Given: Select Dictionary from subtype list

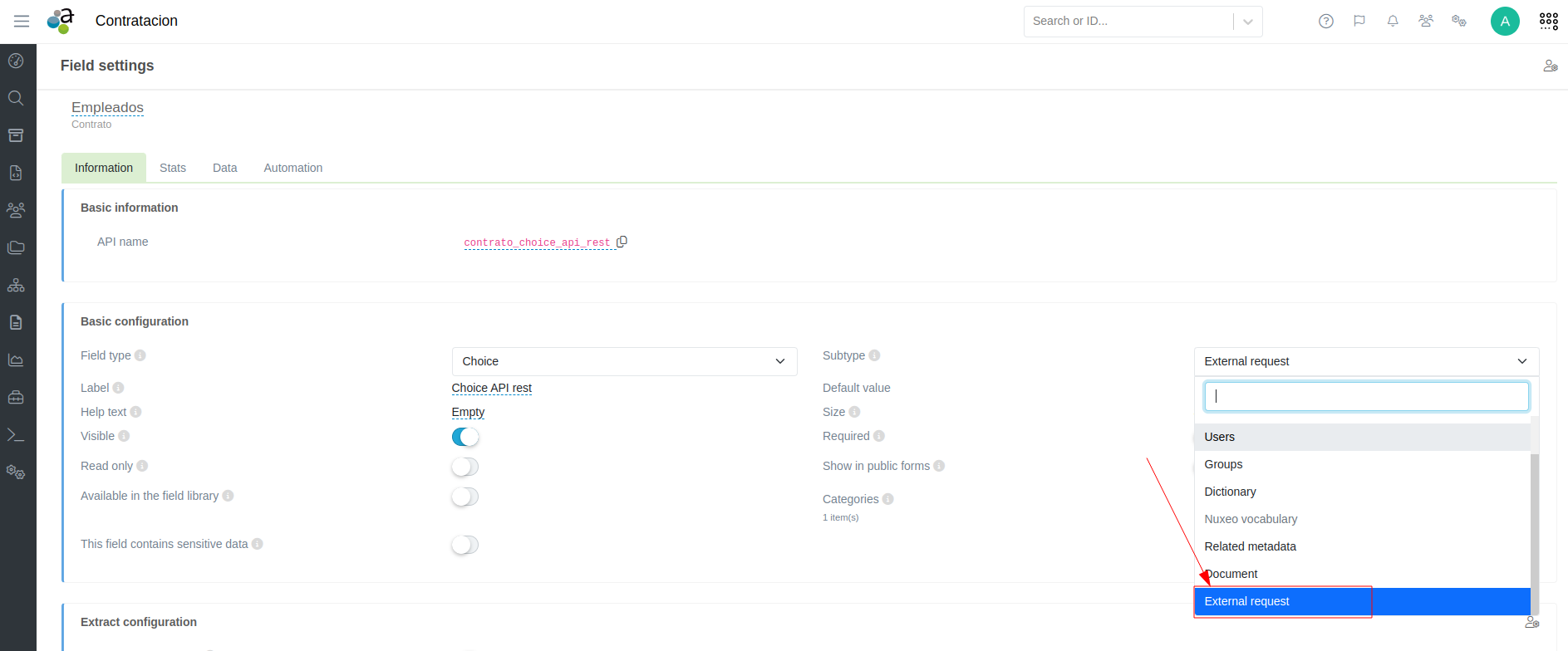Looking at the screenshot, I should [1230, 492].
